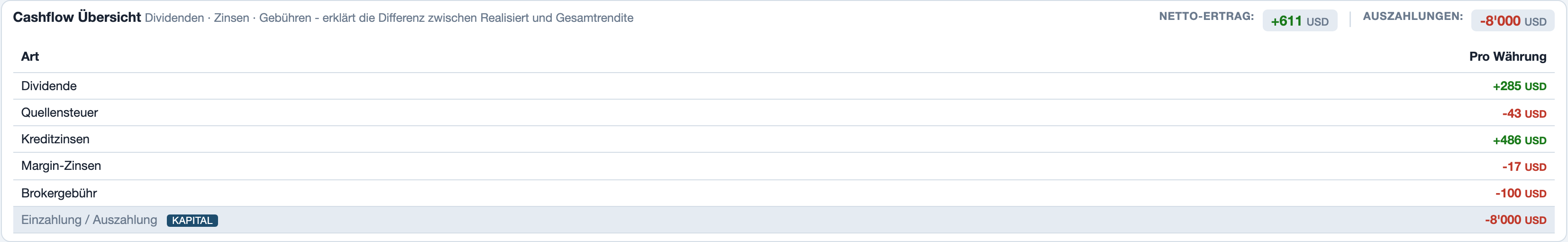Click the Pro Währung column header
This screenshot has width=1568, height=242.
tap(1507, 56)
